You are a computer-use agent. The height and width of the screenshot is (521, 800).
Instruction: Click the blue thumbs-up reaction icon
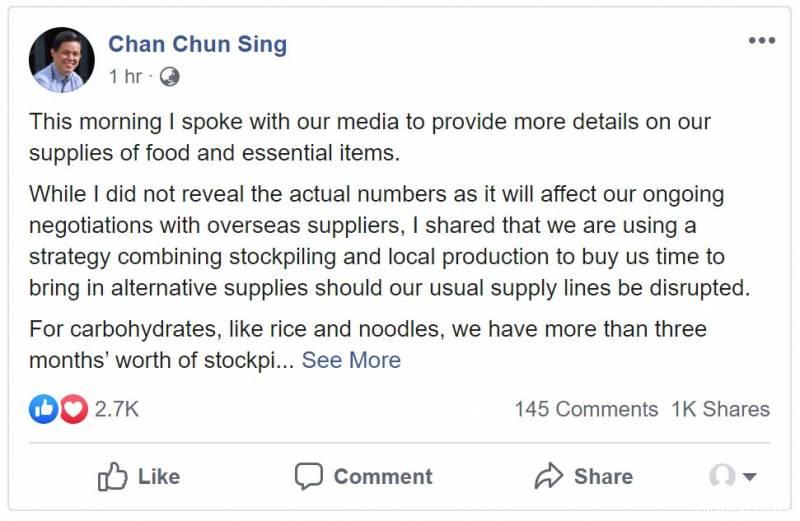coord(43,409)
